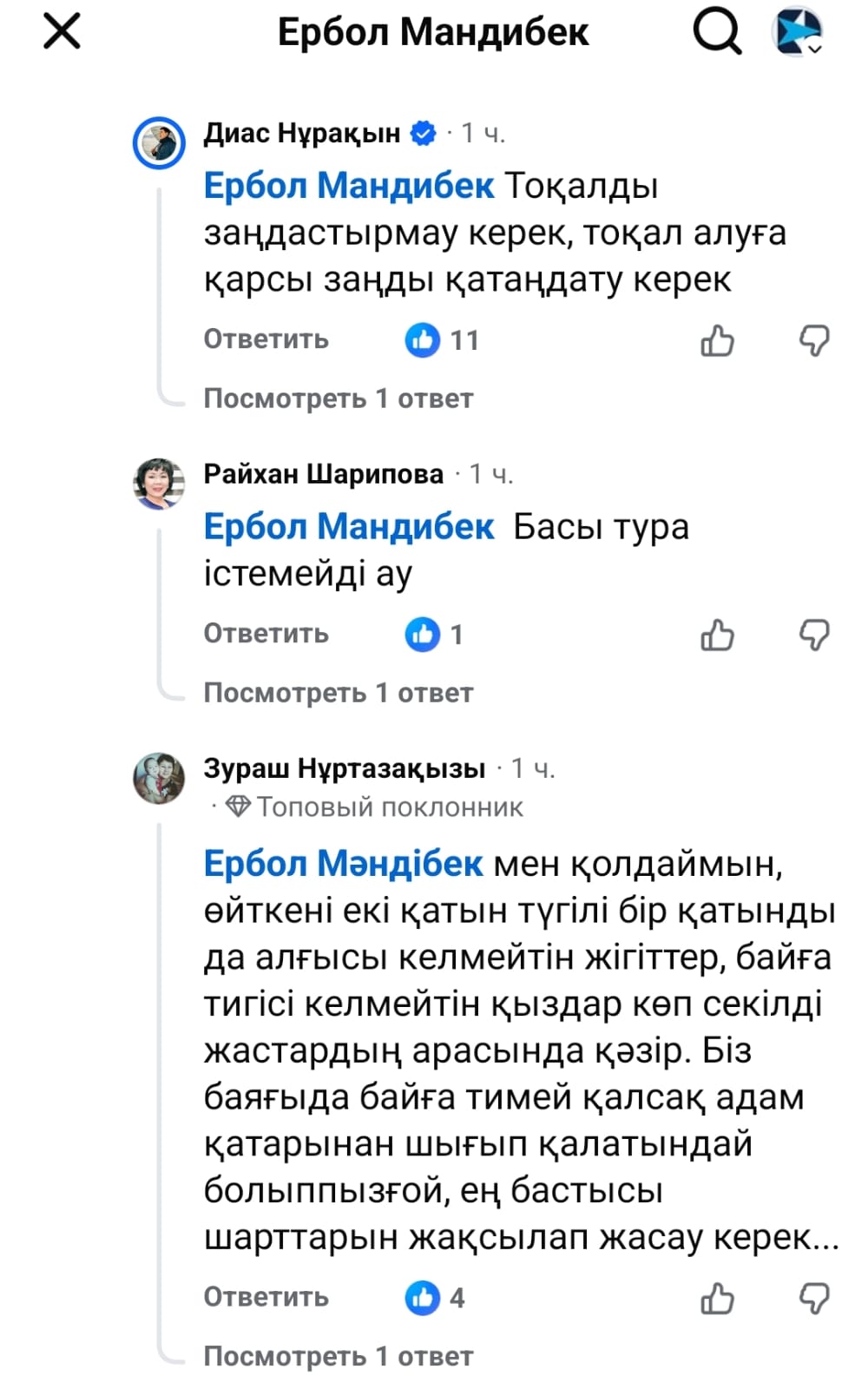
Task: Thumbs up Зураш Нұртазақызы's comment
Action: tap(717, 1298)
